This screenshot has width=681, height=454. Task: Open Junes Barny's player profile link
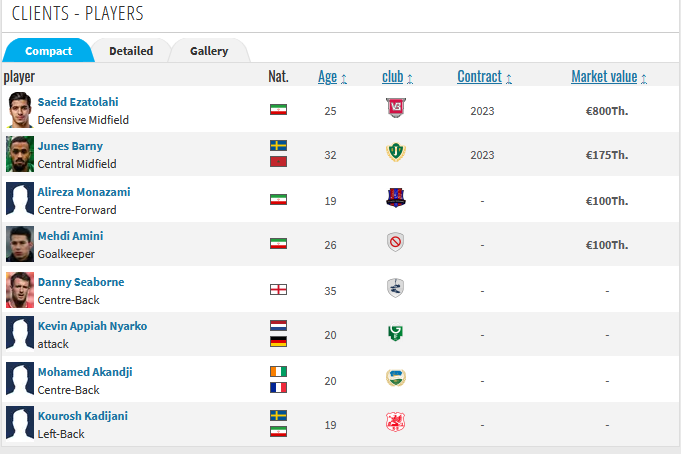coord(68,146)
